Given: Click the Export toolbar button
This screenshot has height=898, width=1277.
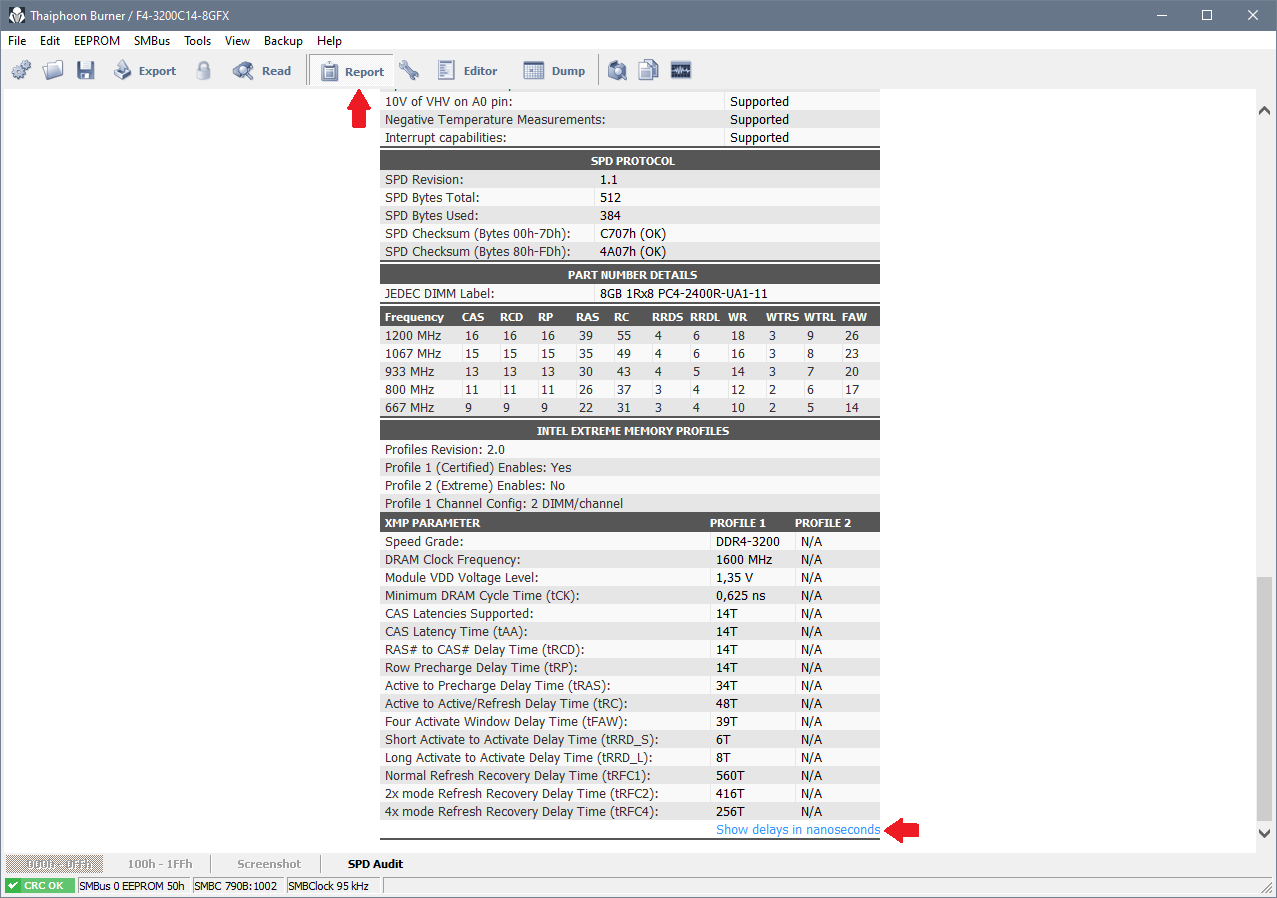Looking at the screenshot, I should pos(145,71).
